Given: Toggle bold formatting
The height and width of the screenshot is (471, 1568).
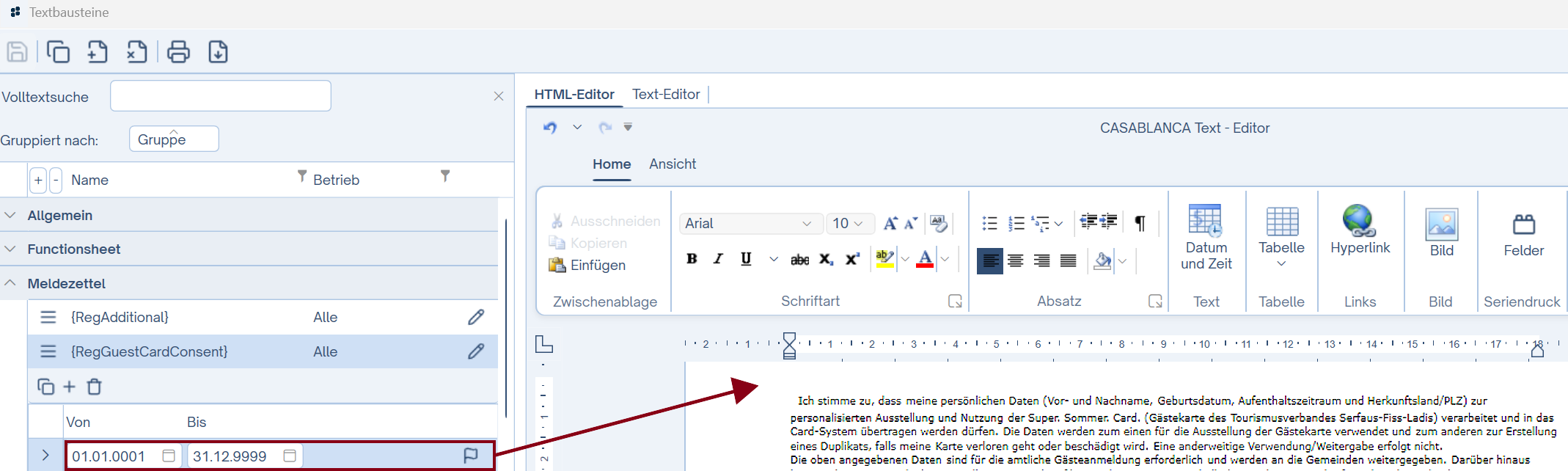Looking at the screenshot, I should (692, 258).
